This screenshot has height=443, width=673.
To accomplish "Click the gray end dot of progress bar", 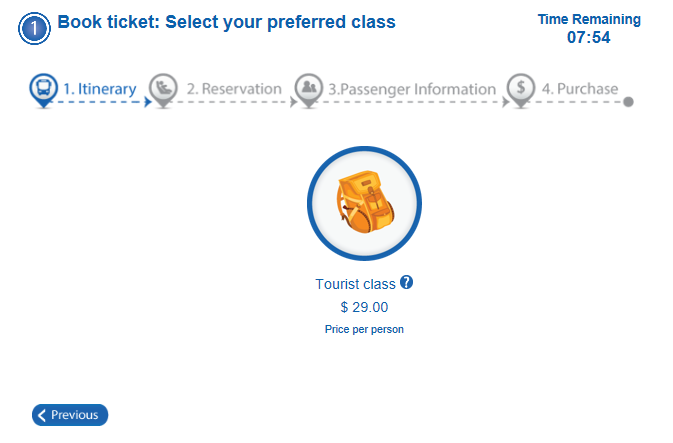I will tap(628, 102).
